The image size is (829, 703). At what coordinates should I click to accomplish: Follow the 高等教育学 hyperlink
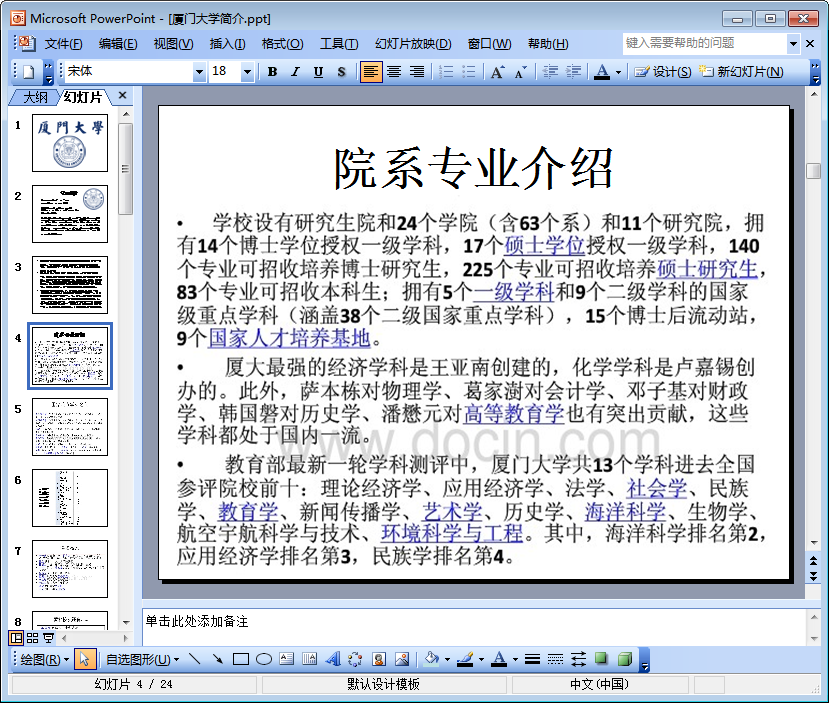tap(514, 414)
